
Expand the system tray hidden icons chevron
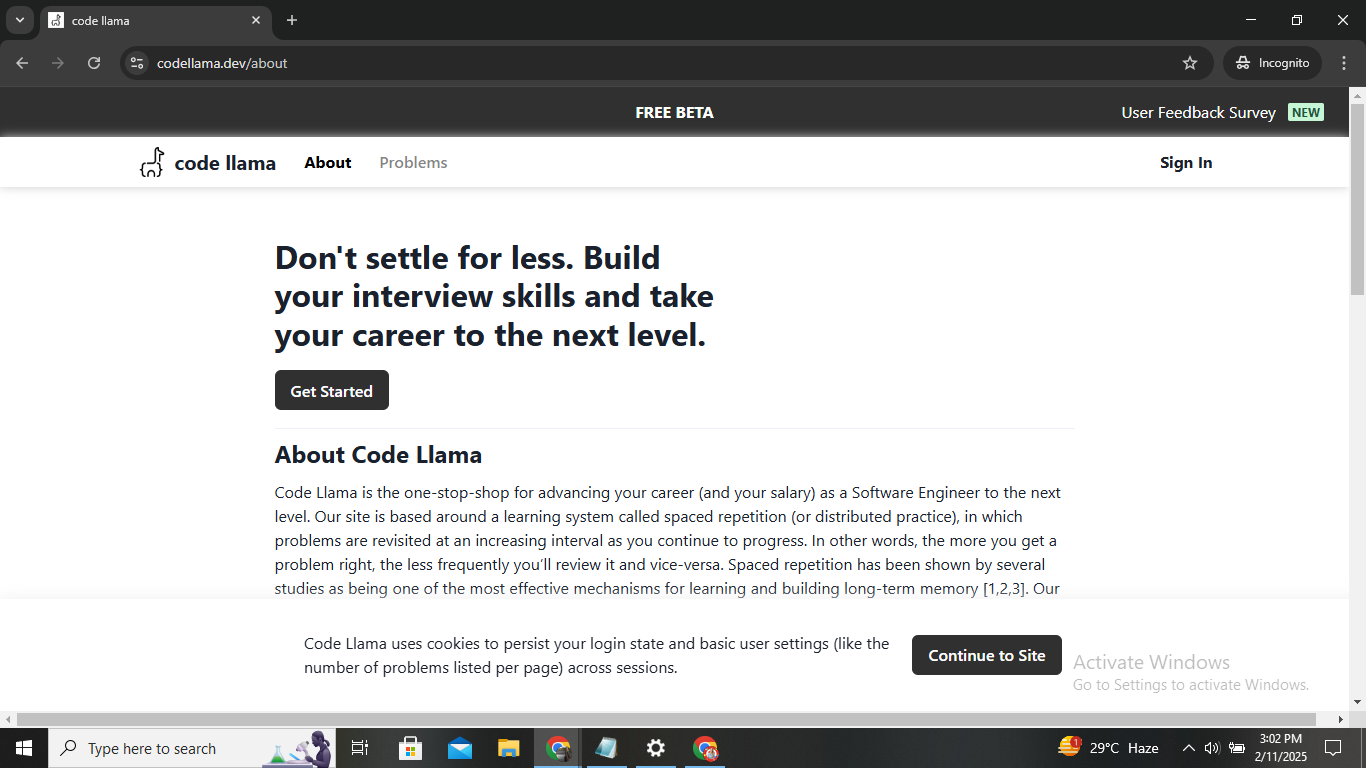[1188, 748]
